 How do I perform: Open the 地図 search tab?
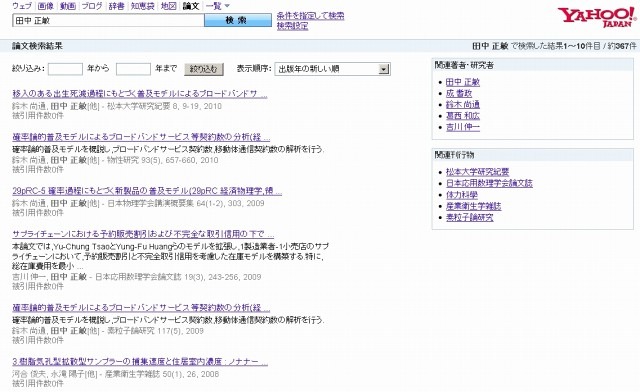pos(169,6)
